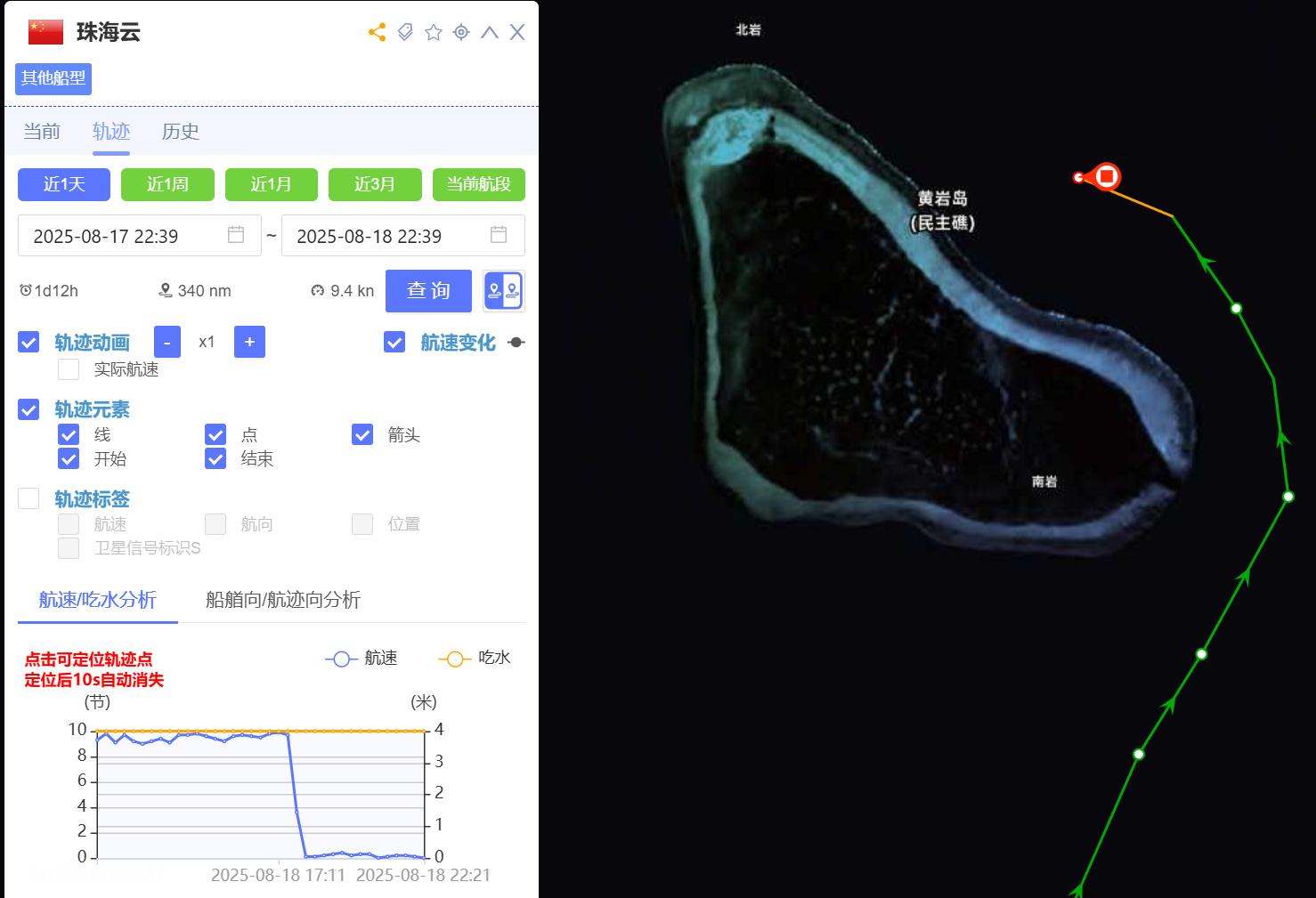This screenshot has height=898, width=1316.
Task: Choose the 近1月 time range
Action: [x=272, y=184]
